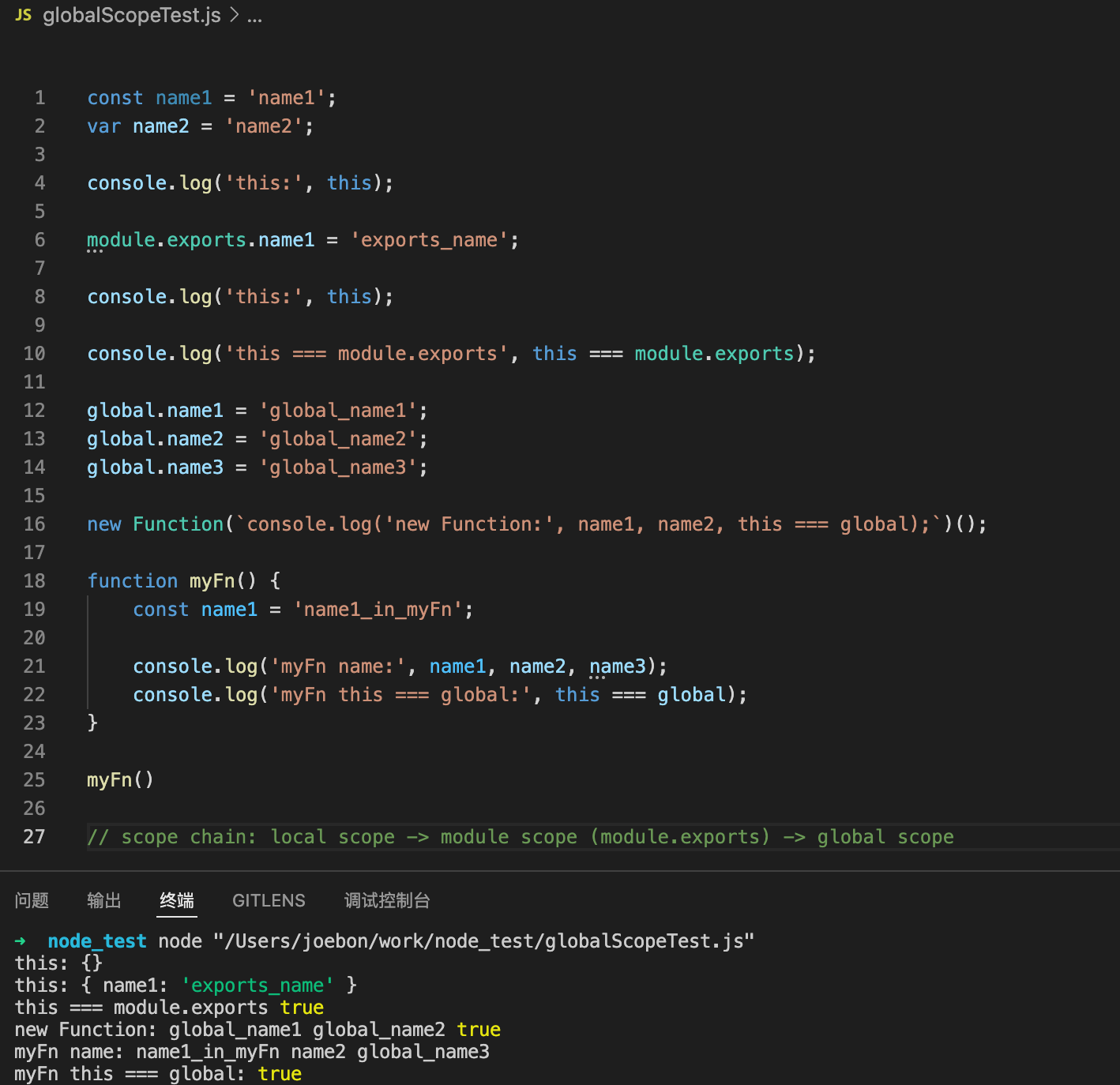Click terminal line 'myFn name: name1_in_myFn'
Image resolution: width=1120 pixels, height=1085 pixels.
click(x=252, y=1052)
